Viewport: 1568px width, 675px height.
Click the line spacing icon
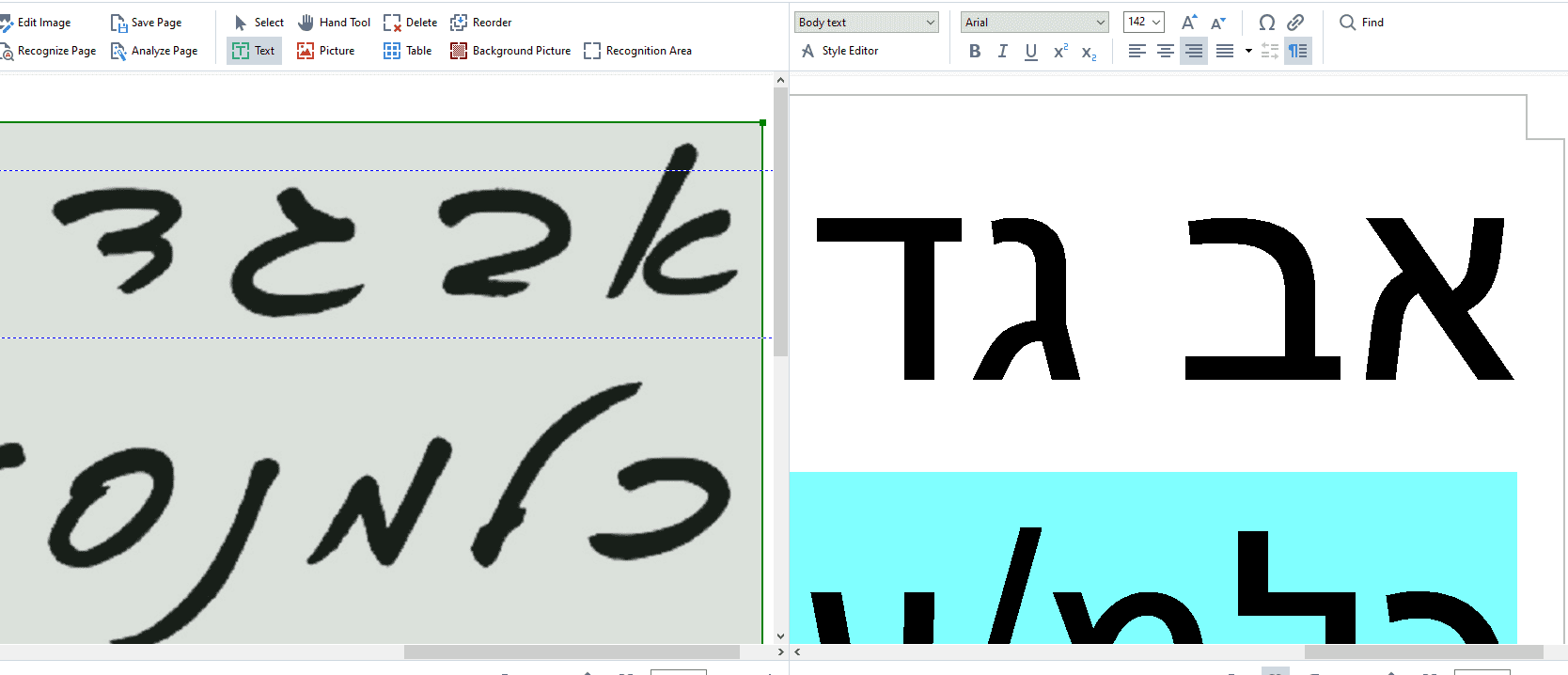pos(1269,52)
